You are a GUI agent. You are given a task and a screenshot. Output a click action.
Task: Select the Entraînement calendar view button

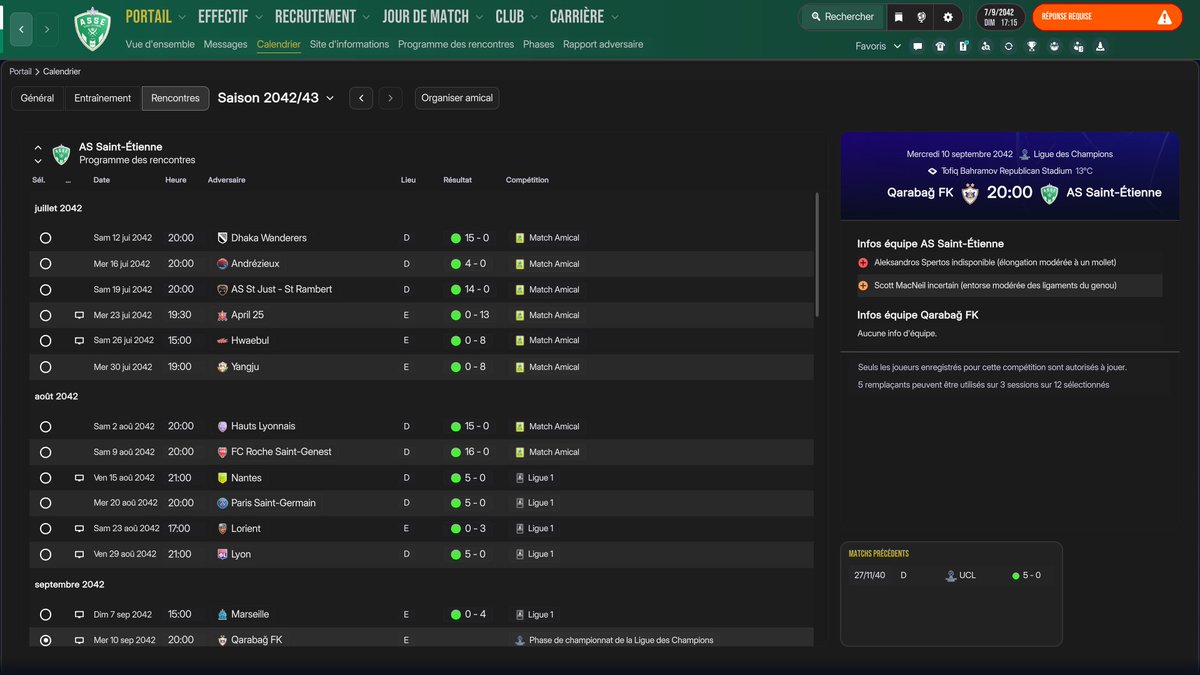(x=103, y=98)
